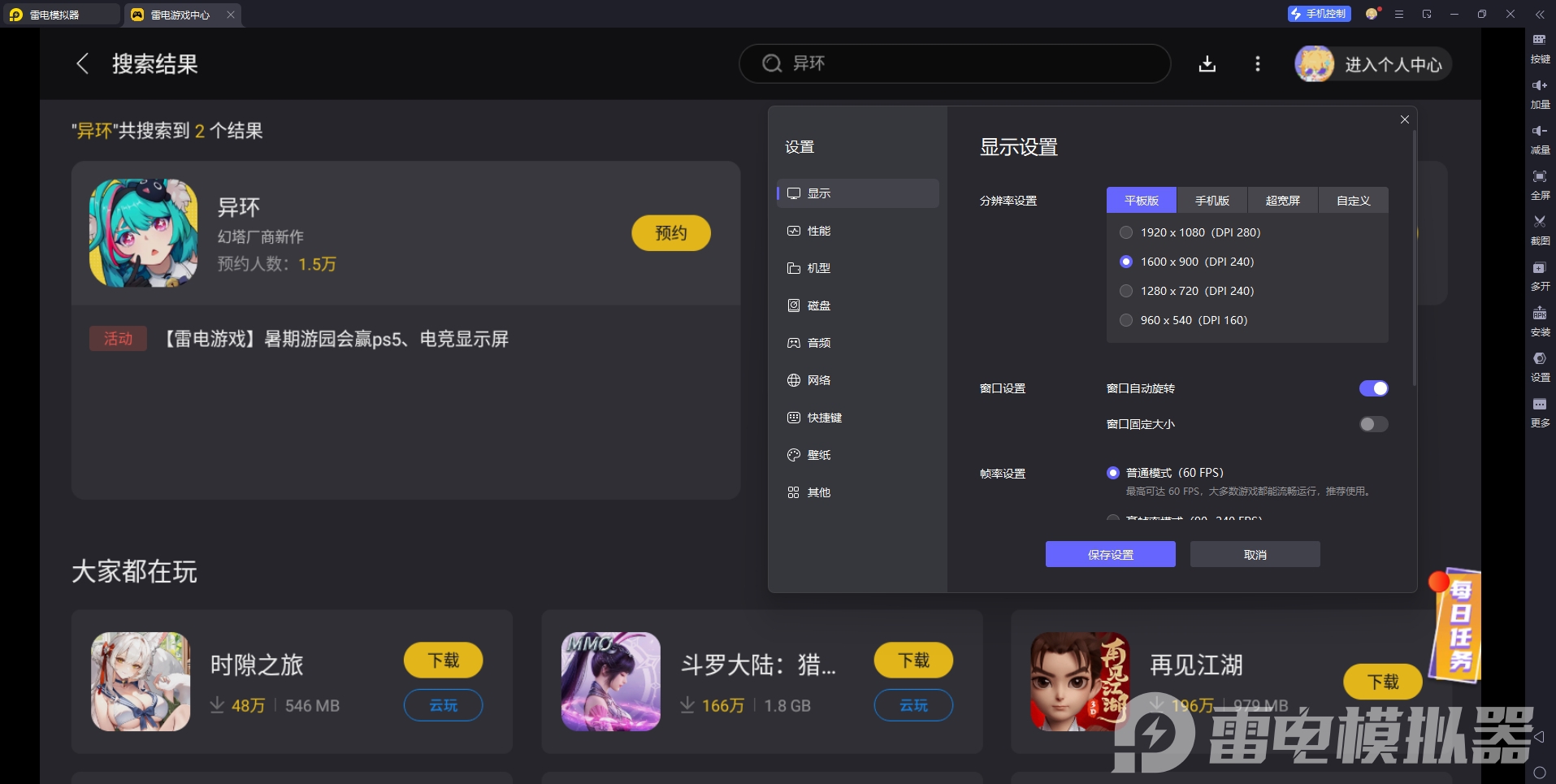Open the 按键 keymapping tool in sidebar
The width and height of the screenshot is (1556, 784).
point(1540,49)
